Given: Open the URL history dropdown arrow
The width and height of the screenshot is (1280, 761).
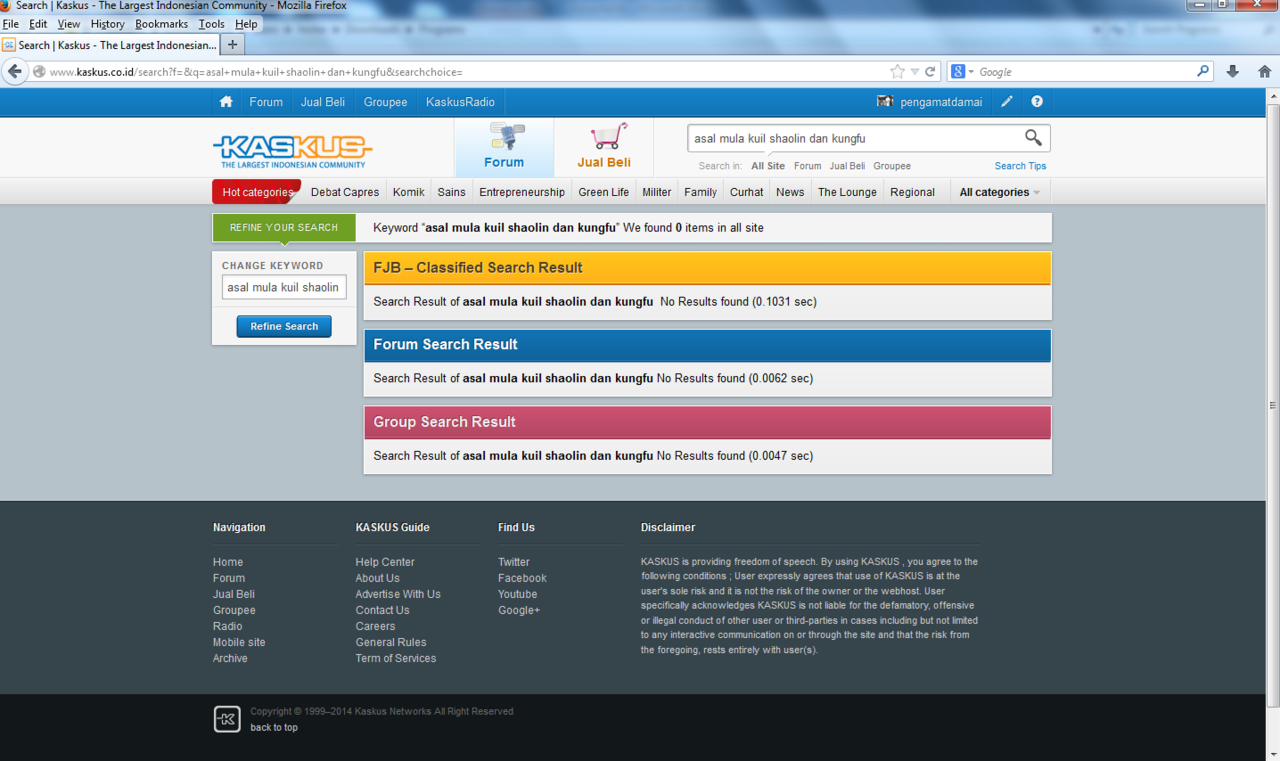Looking at the screenshot, I should pos(914,72).
